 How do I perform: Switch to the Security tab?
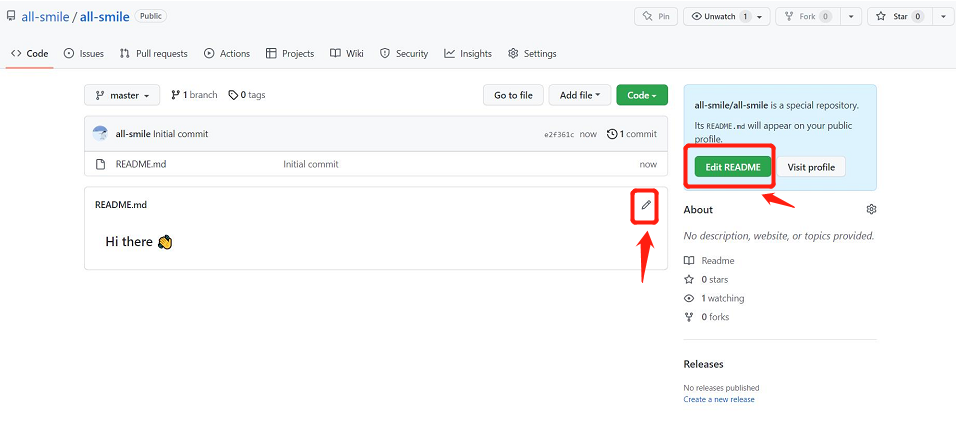coord(404,54)
